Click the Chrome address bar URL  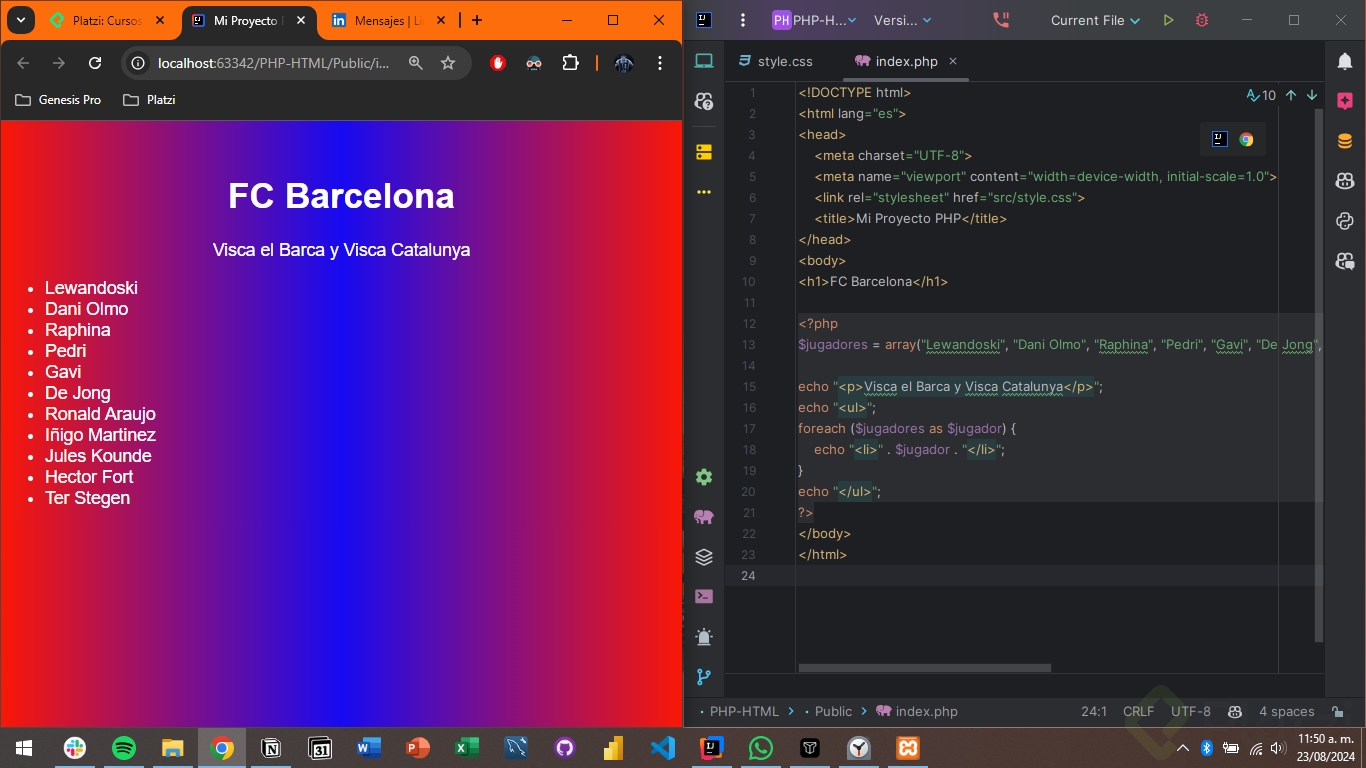click(x=274, y=63)
